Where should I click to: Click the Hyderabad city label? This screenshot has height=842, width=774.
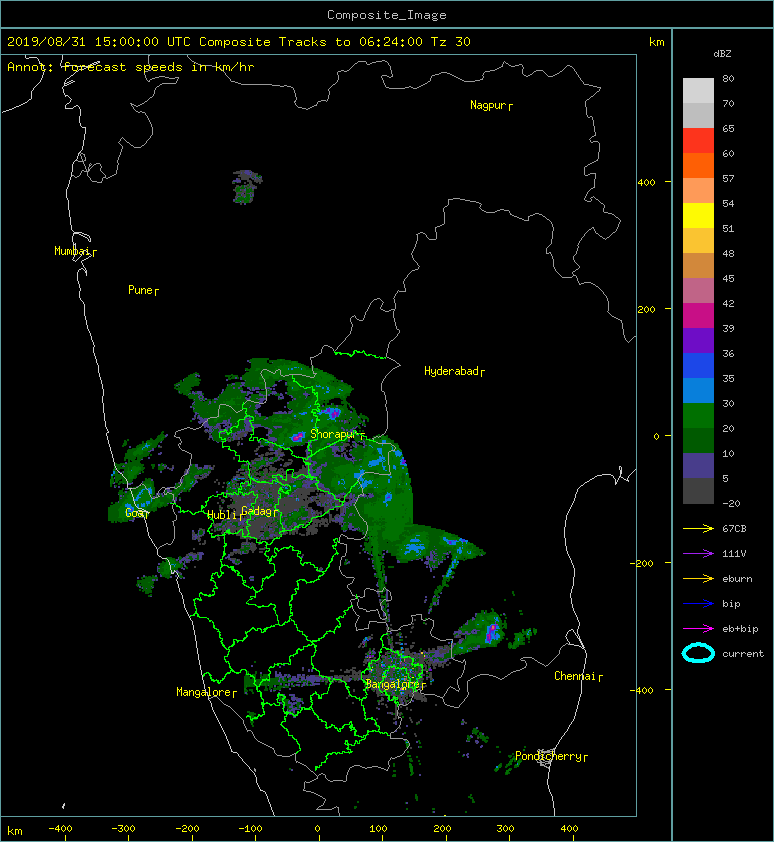pos(451,371)
